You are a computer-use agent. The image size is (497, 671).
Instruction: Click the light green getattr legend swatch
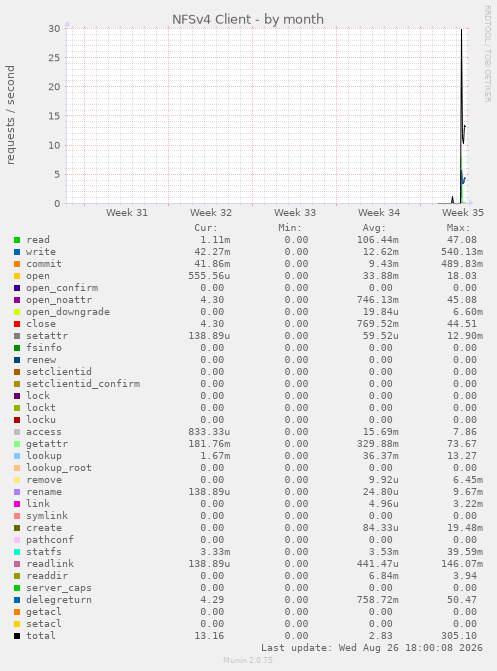click(17, 444)
